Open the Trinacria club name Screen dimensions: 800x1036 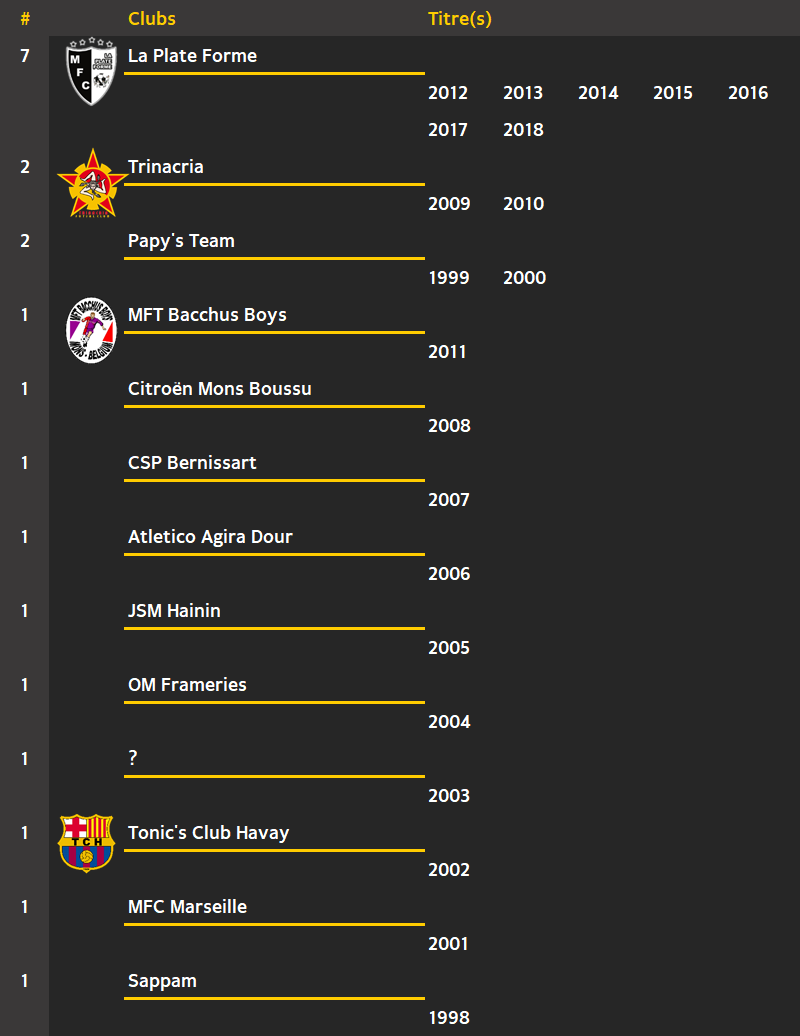coord(166,166)
